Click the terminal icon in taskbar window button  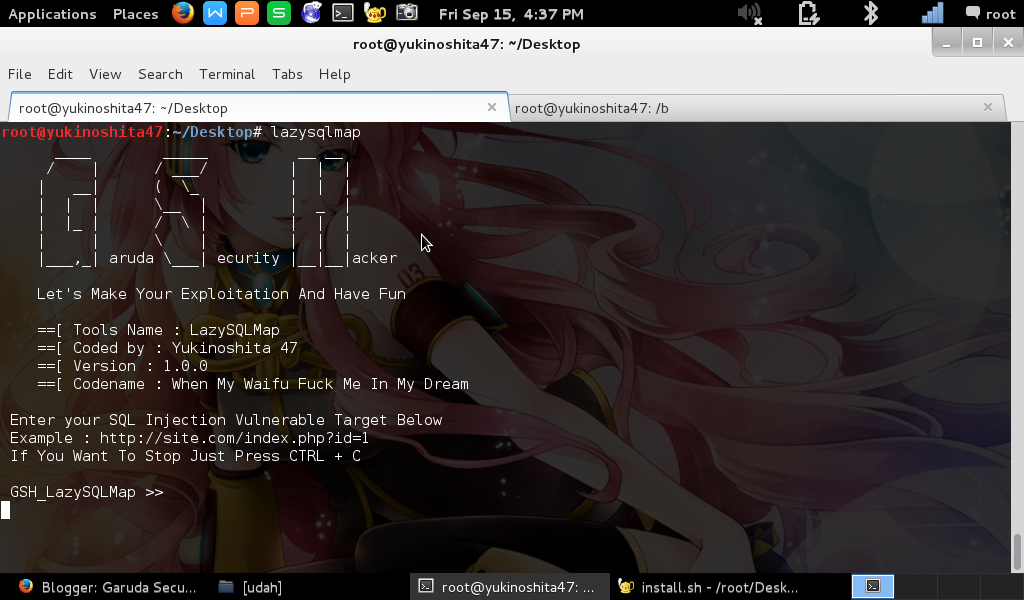[x=426, y=586]
